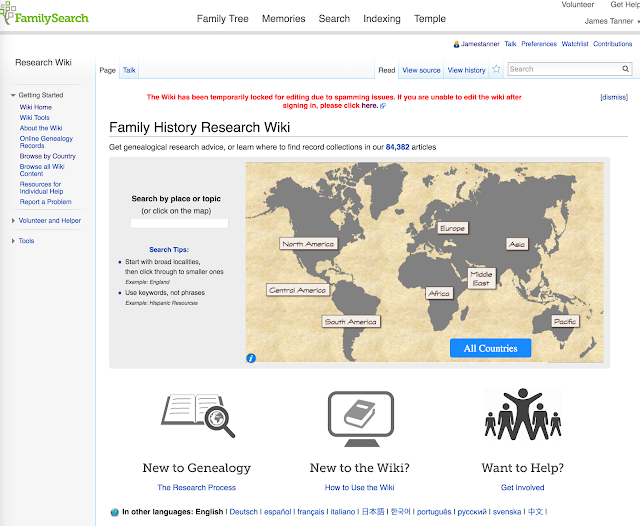This screenshot has width=640, height=526.
Task: Open Online Genealogy Records link
Action: (x=46, y=142)
